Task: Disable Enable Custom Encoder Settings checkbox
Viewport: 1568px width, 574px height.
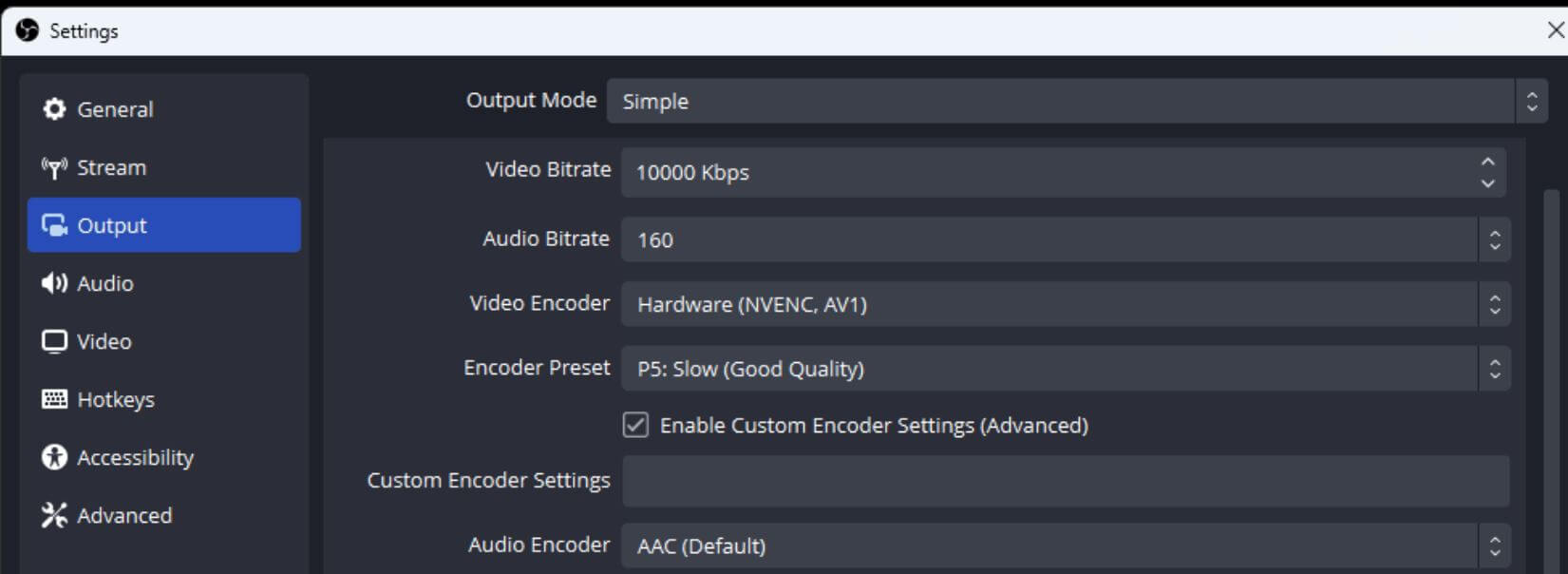Action: point(635,425)
